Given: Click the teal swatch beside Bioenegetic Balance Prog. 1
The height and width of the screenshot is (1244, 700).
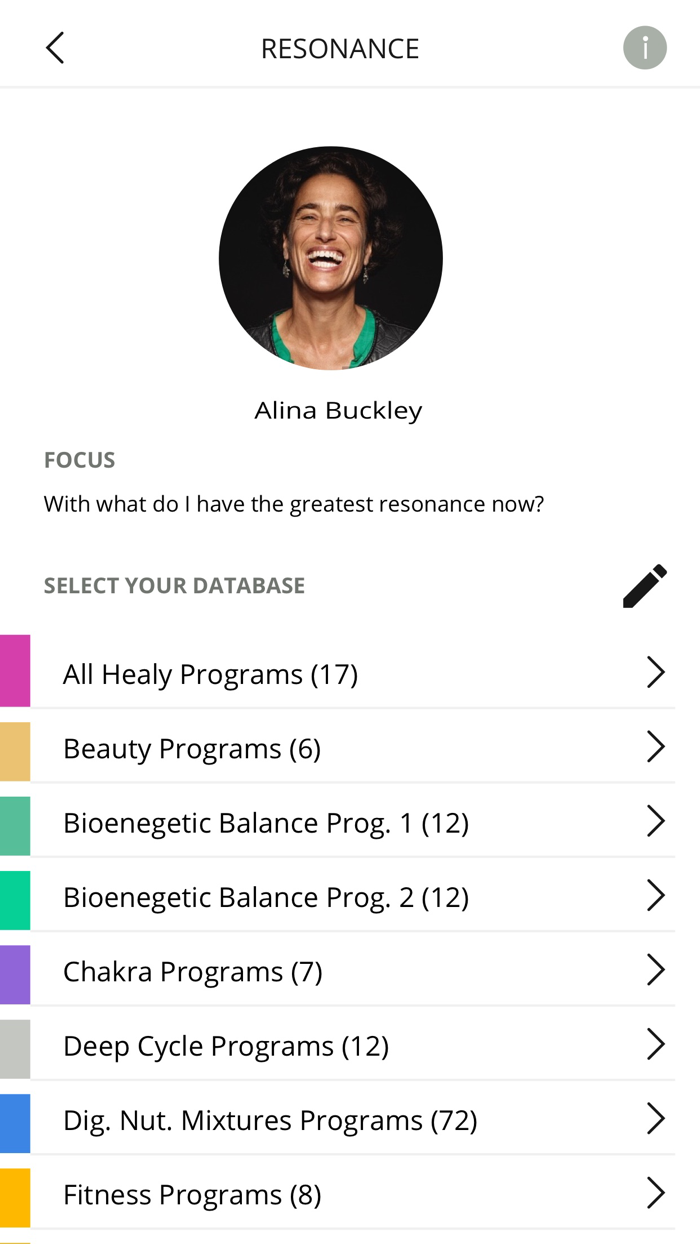Looking at the screenshot, I should coord(15,822).
